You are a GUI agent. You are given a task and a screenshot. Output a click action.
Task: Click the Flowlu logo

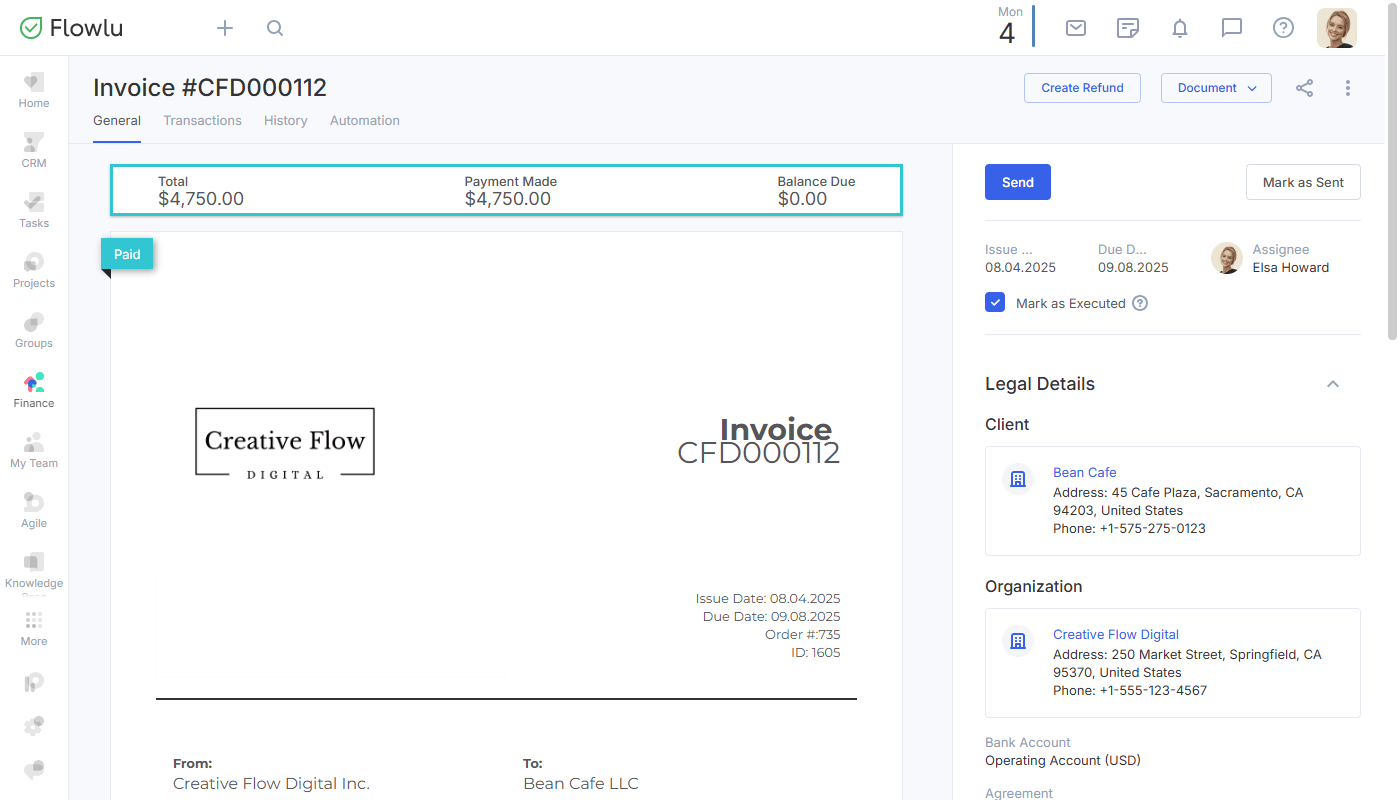click(71, 28)
